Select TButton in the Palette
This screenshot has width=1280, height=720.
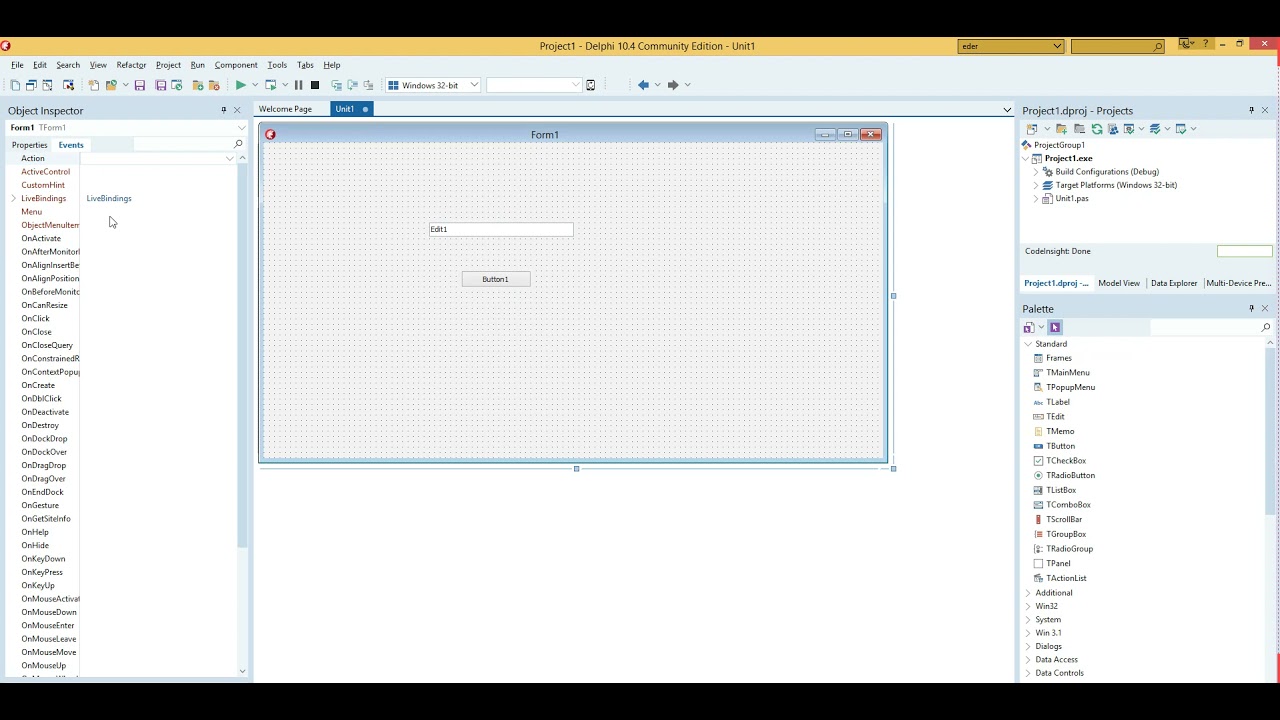pyautogui.click(x=1060, y=446)
